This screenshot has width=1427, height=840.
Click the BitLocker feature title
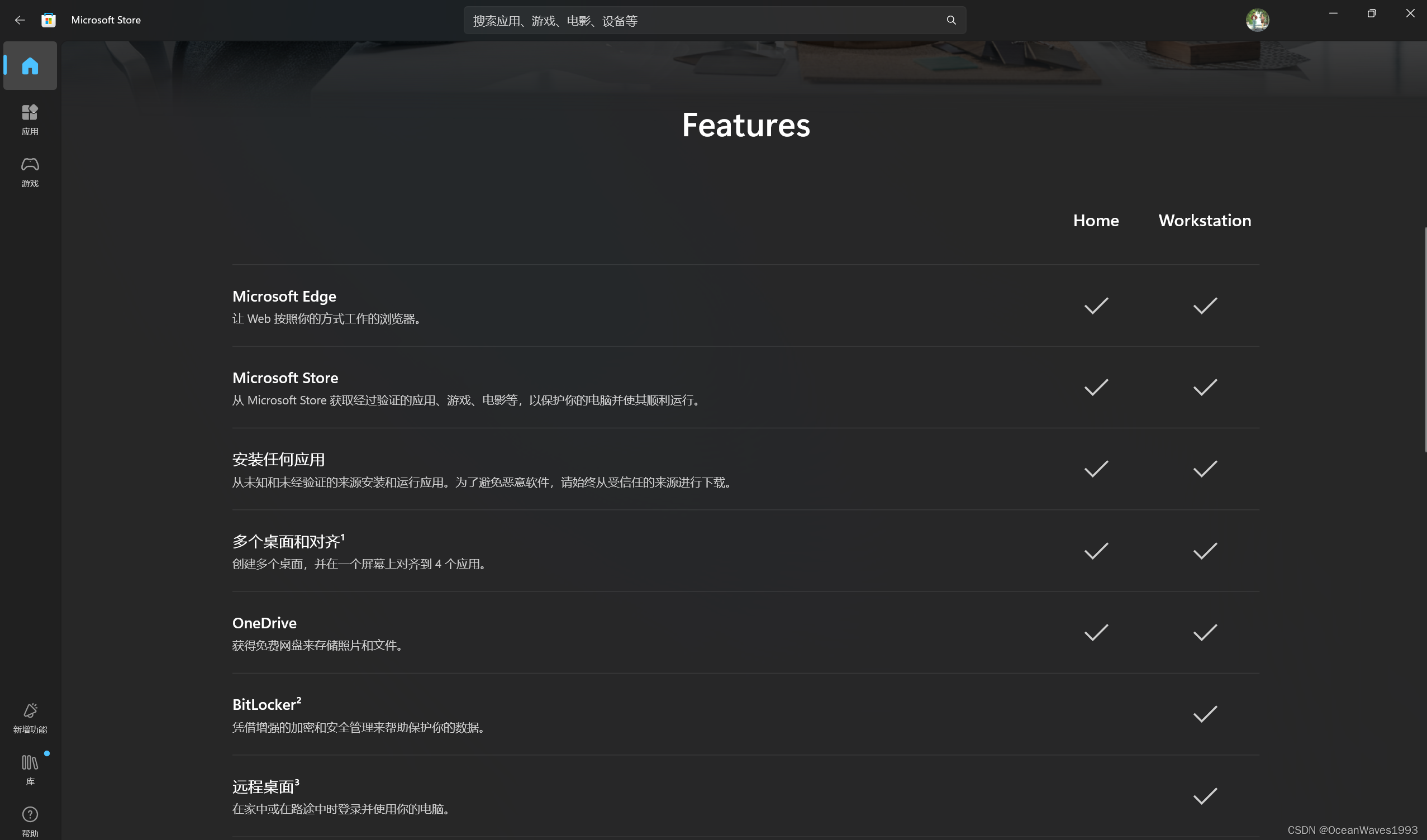click(x=264, y=704)
